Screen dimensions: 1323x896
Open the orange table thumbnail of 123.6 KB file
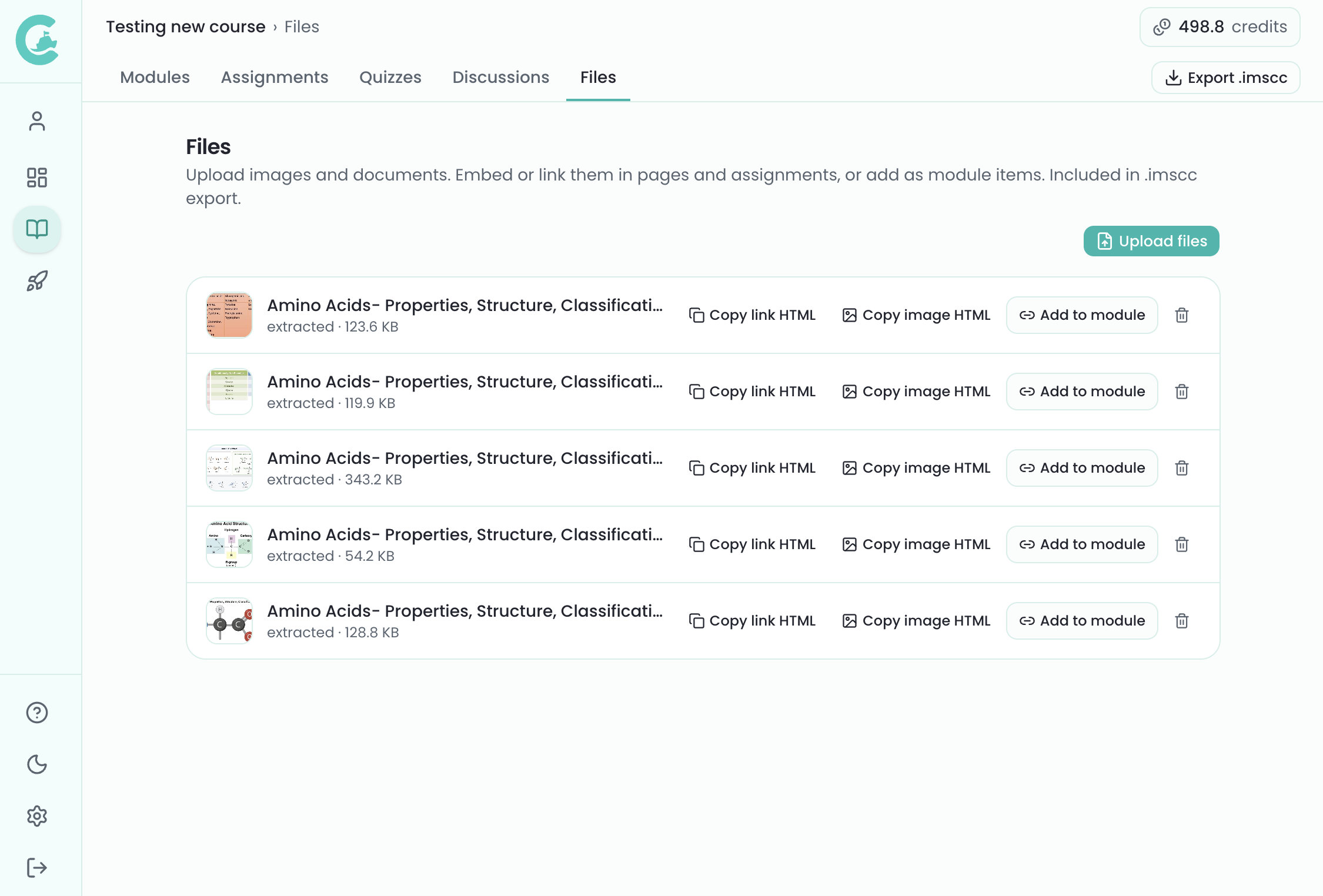(229, 315)
